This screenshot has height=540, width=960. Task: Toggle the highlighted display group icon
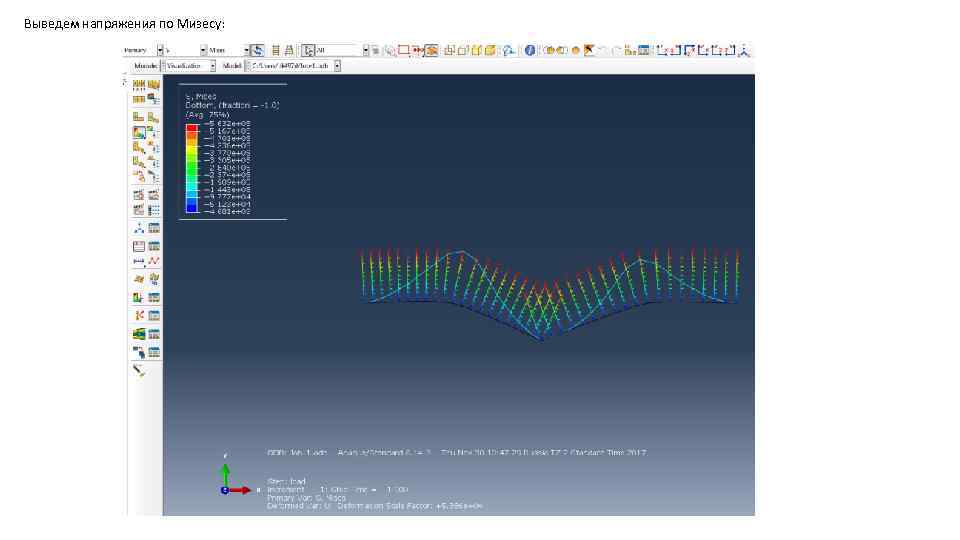(432, 50)
